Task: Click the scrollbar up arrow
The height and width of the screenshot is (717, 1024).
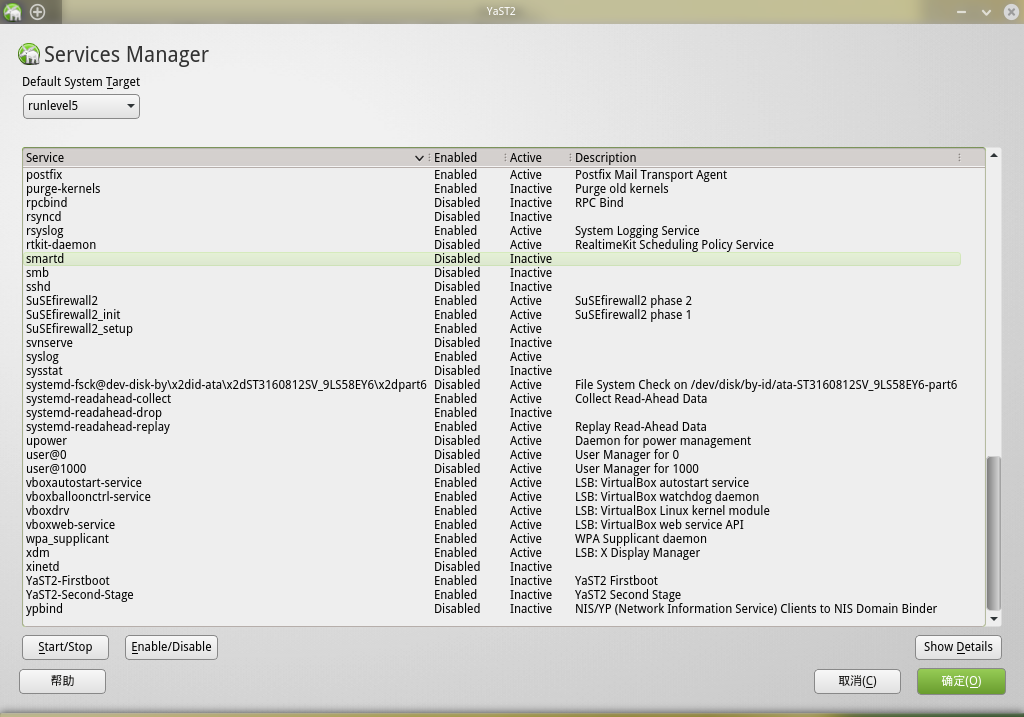Action: coord(993,155)
